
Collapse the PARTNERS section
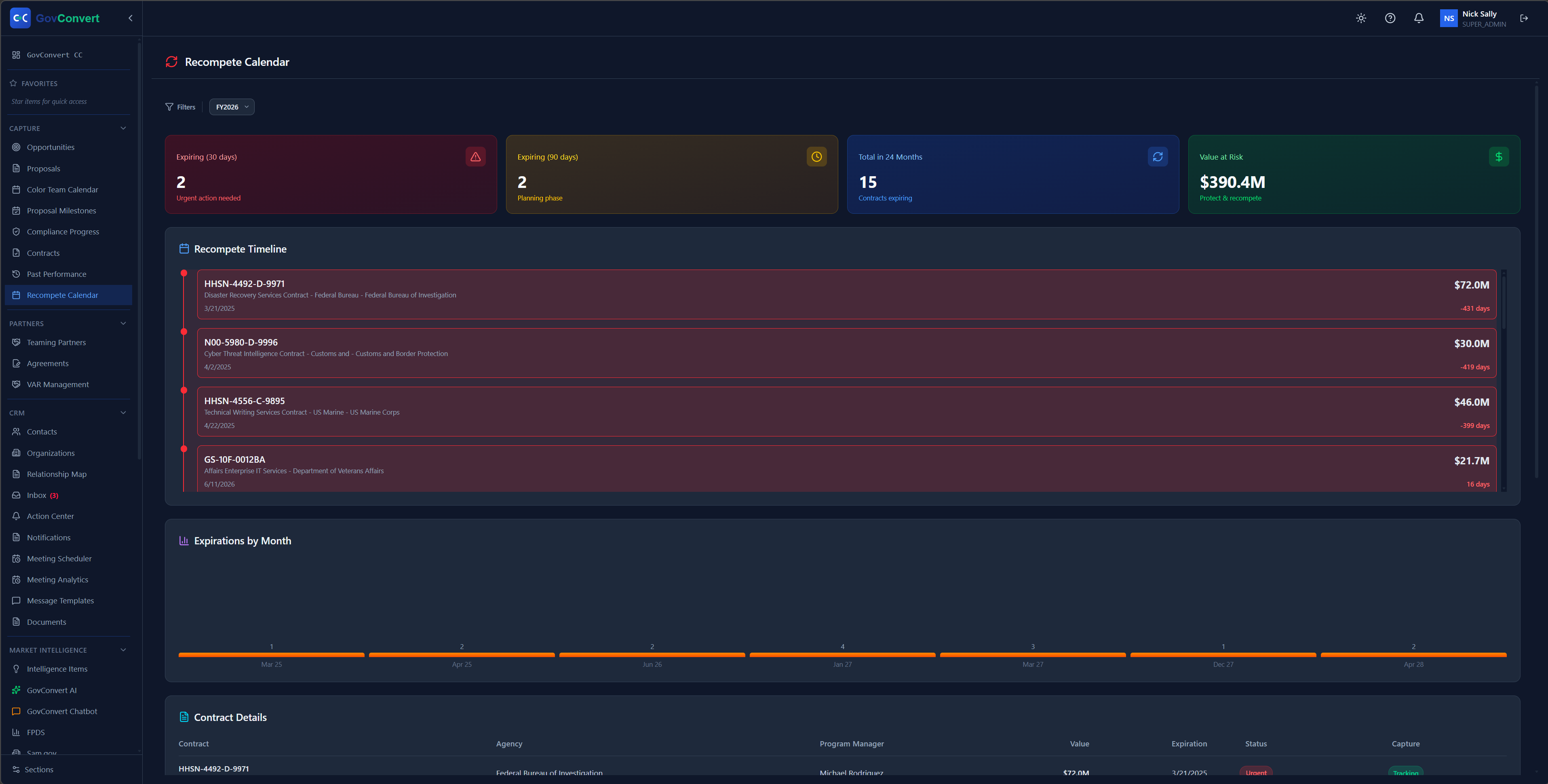[x=123, y=323]
